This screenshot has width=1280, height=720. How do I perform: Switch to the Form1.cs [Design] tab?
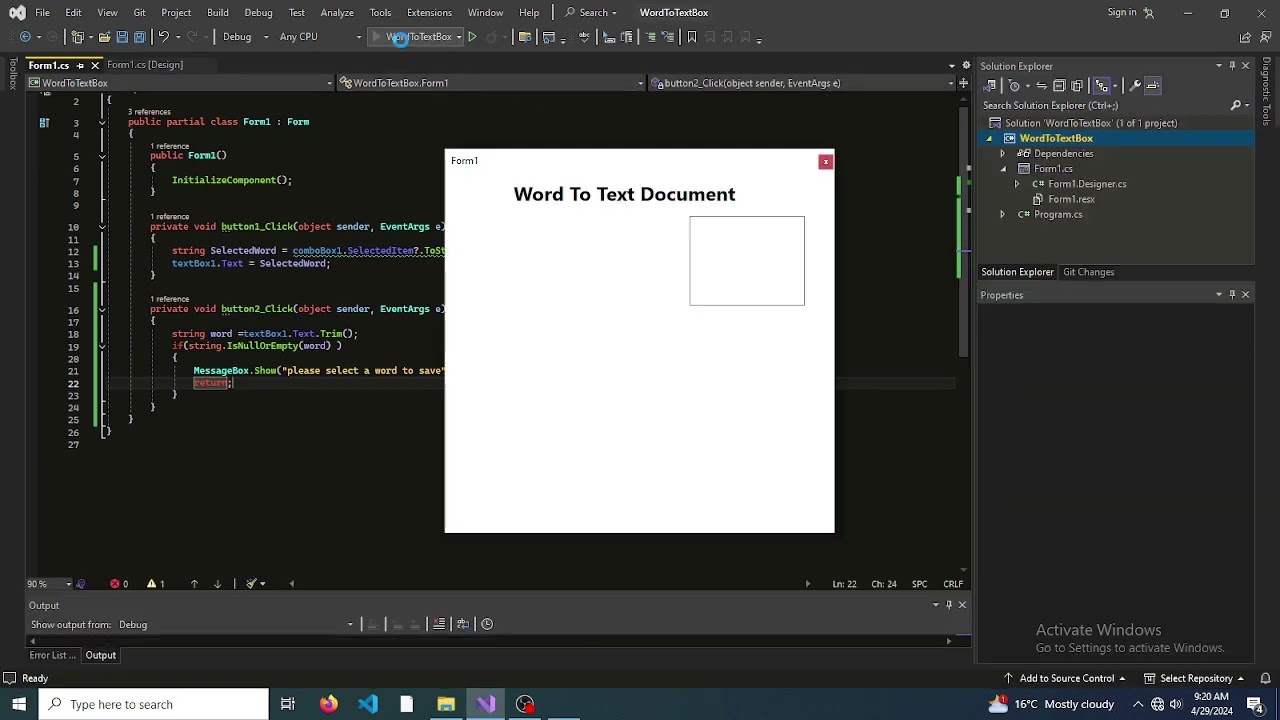click(x=145, y=65)
